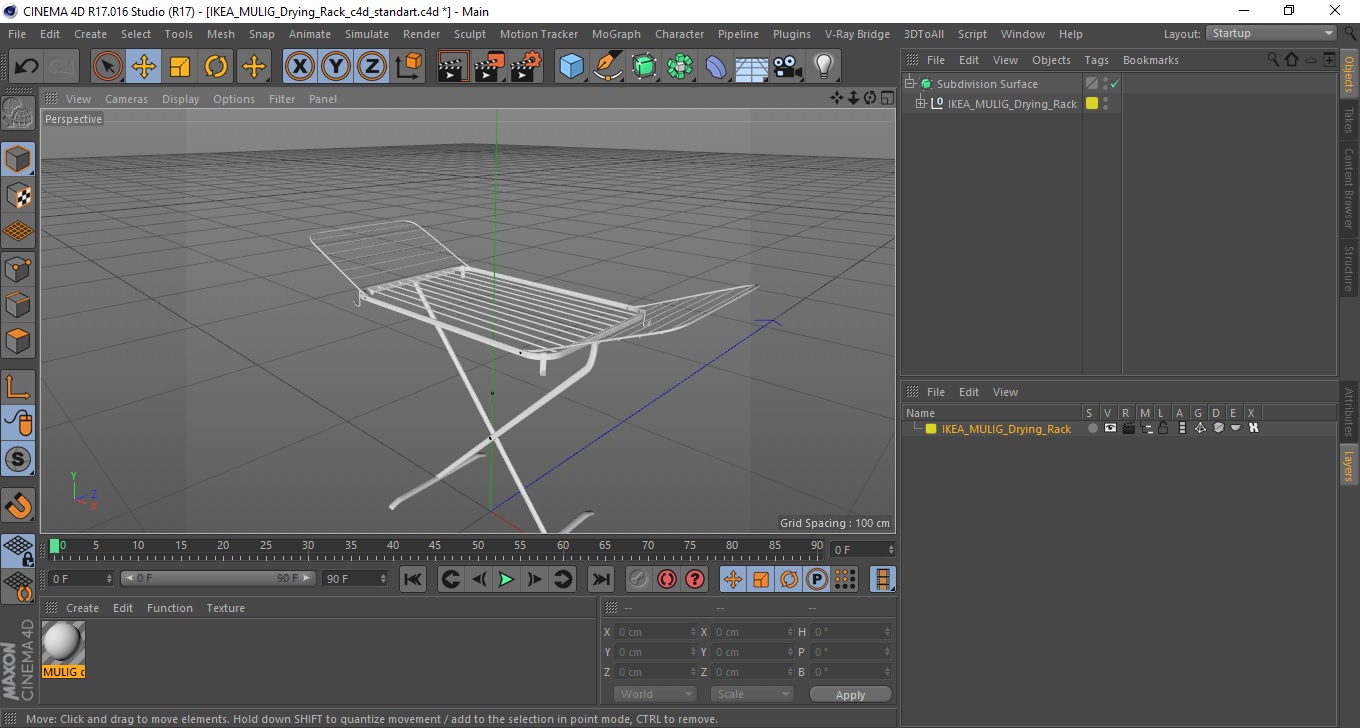The image size is (1360, 728).
Task: Select the MULIG material thumbnail
Action: (63, 642)
